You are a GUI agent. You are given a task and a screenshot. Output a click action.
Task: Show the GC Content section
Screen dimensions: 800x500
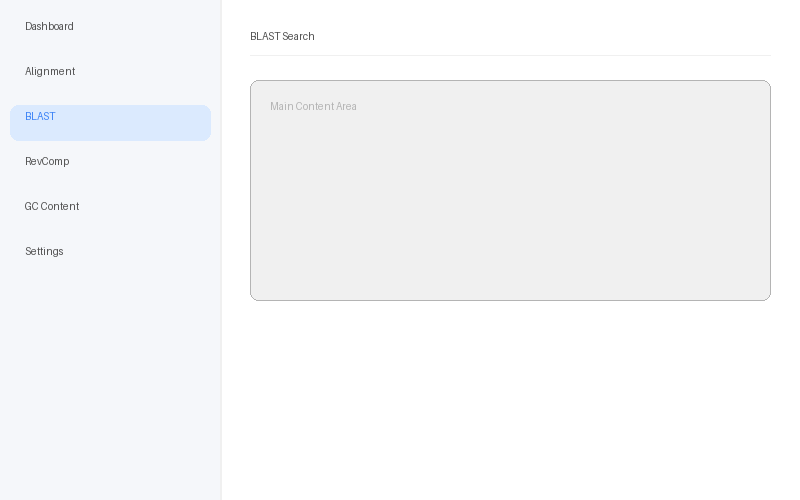52,207
